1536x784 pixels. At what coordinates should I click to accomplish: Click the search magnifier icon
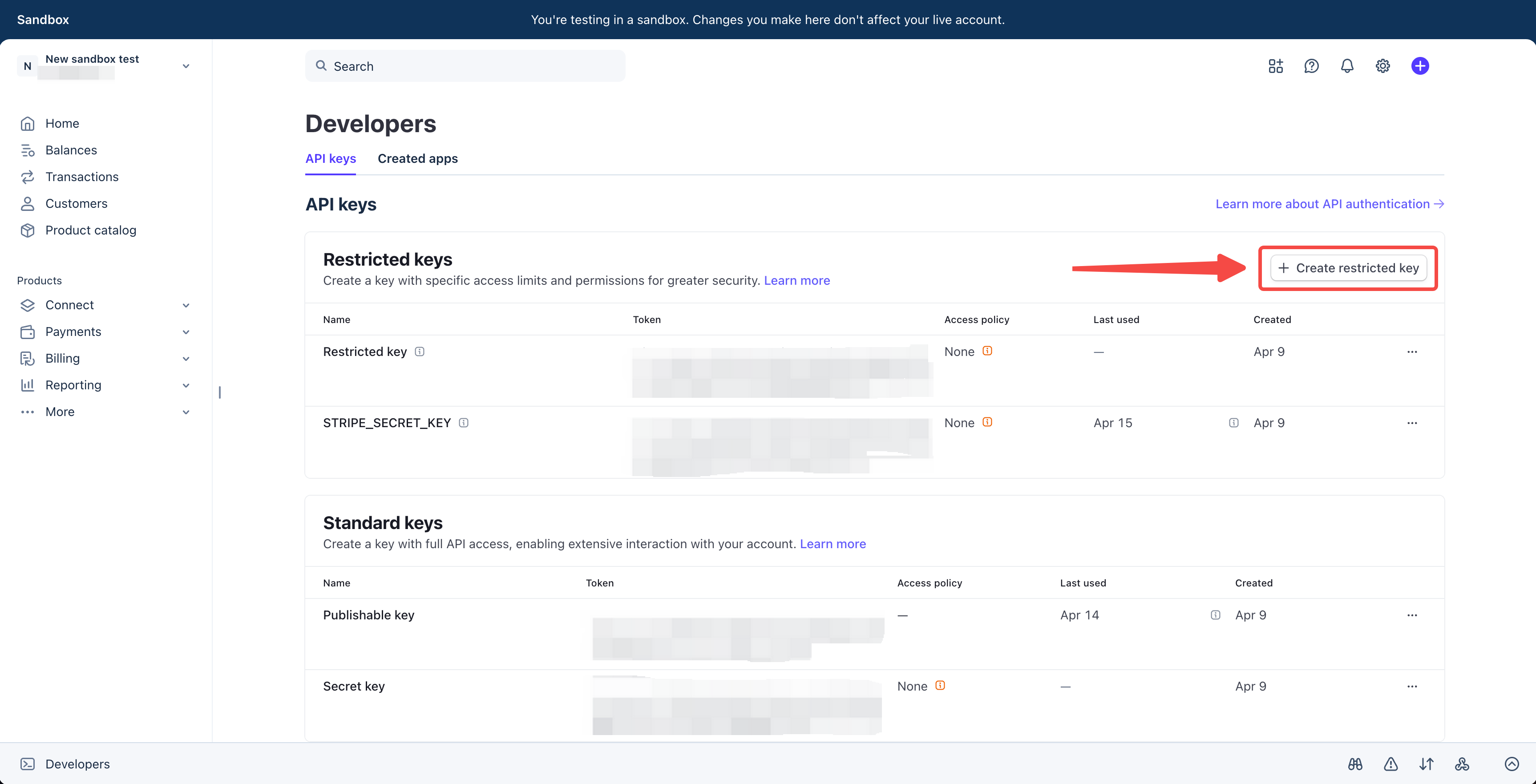(321, 65)
